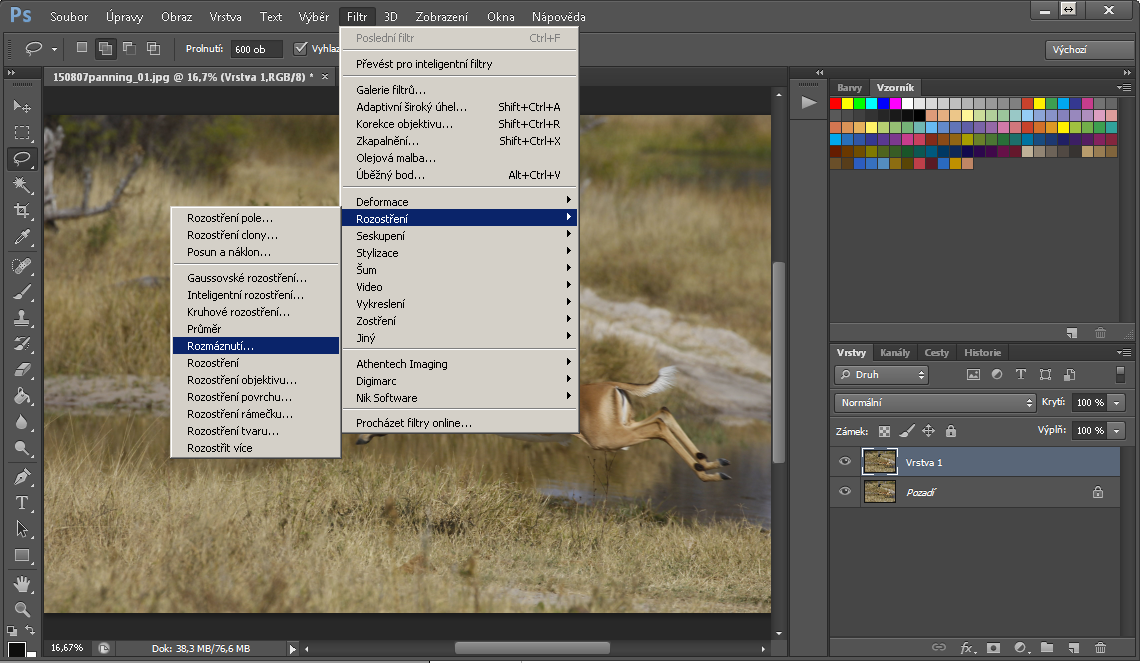The image size is (1140, 663).
Task: Select the Pen tool
Action: point(22,476)
